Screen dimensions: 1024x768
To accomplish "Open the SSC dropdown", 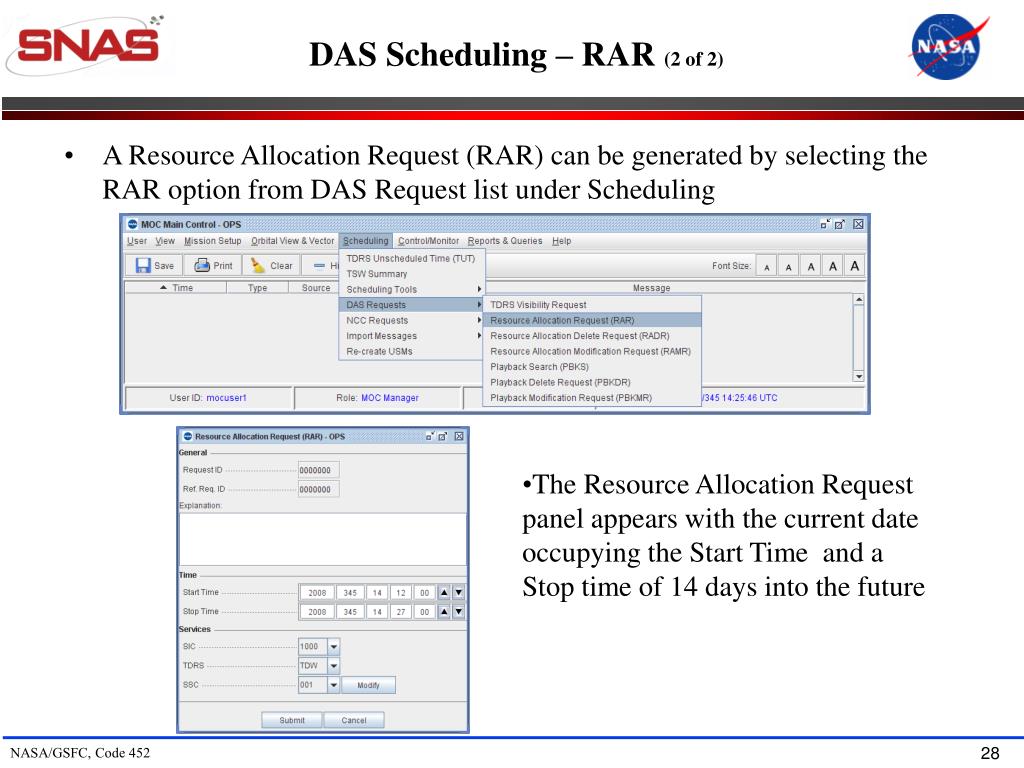I will pyautogui.click(x=333, y=685).
